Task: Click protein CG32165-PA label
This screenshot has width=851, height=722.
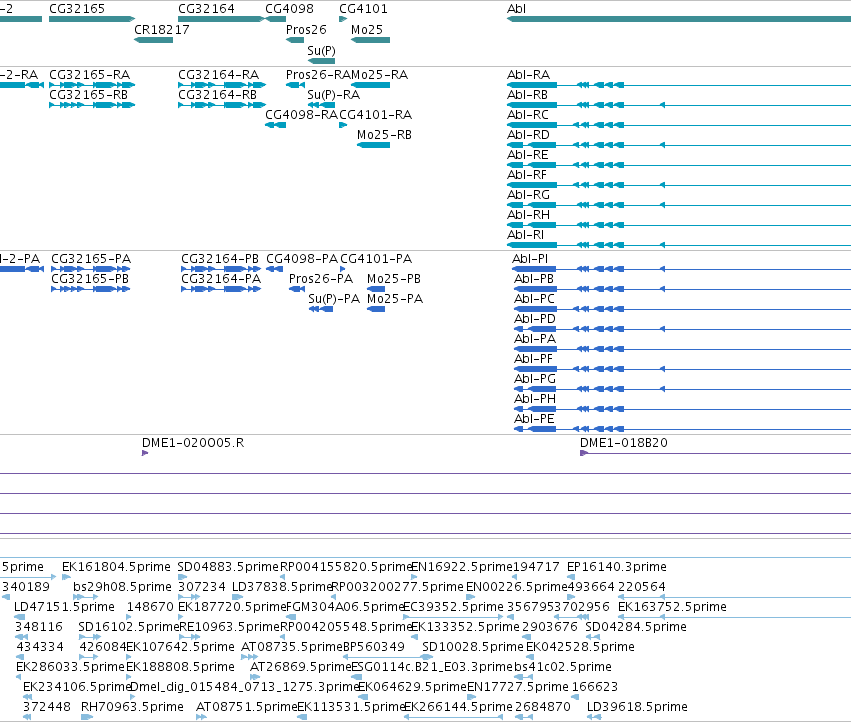Action: pos(91,258)
